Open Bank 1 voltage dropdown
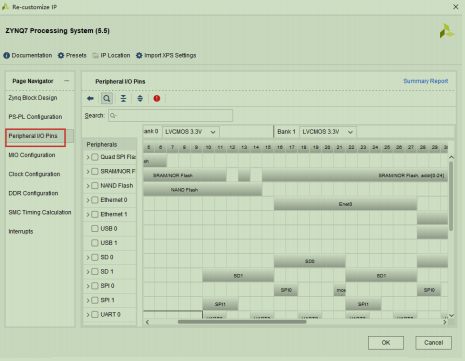This screenshot has height=361, width=465. pyautogui.click(x=328, y=132)
